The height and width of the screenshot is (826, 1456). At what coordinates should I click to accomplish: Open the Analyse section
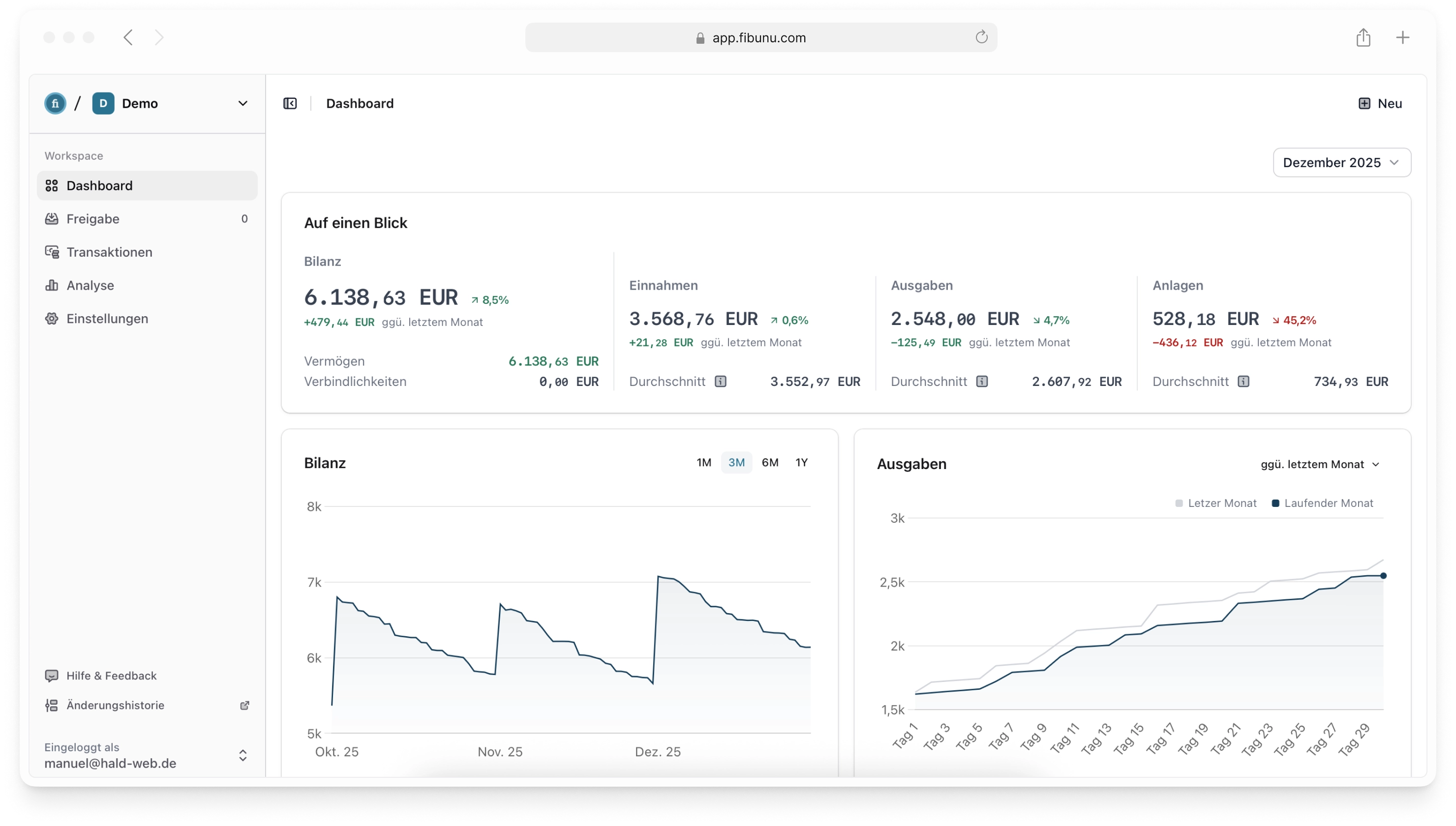pos(90,285)
